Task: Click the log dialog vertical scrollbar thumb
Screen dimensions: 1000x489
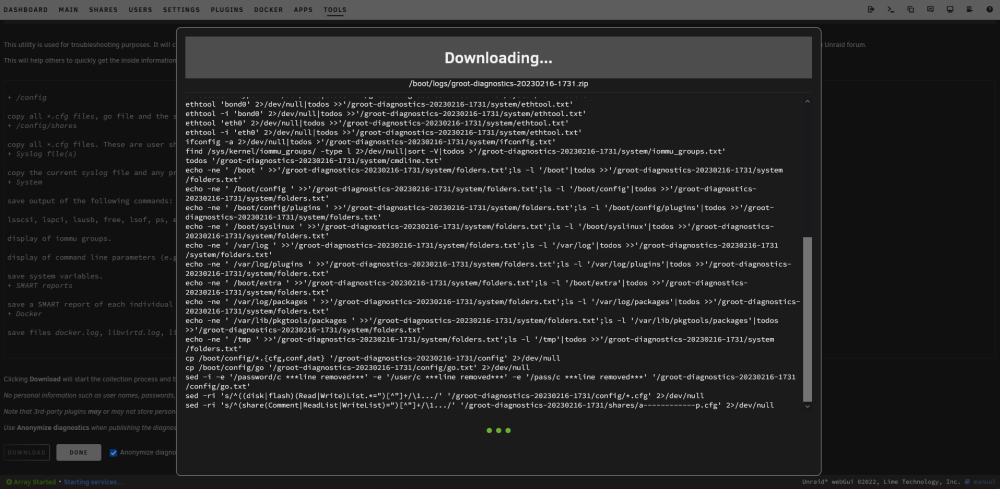Action: (x=807, y=319)
